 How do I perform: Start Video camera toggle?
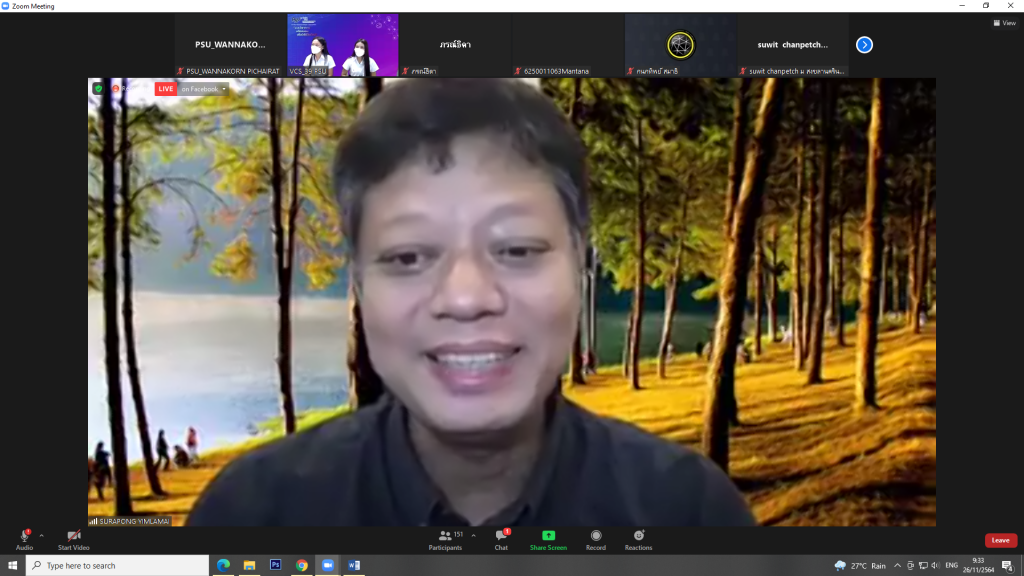tap(73, 537)
